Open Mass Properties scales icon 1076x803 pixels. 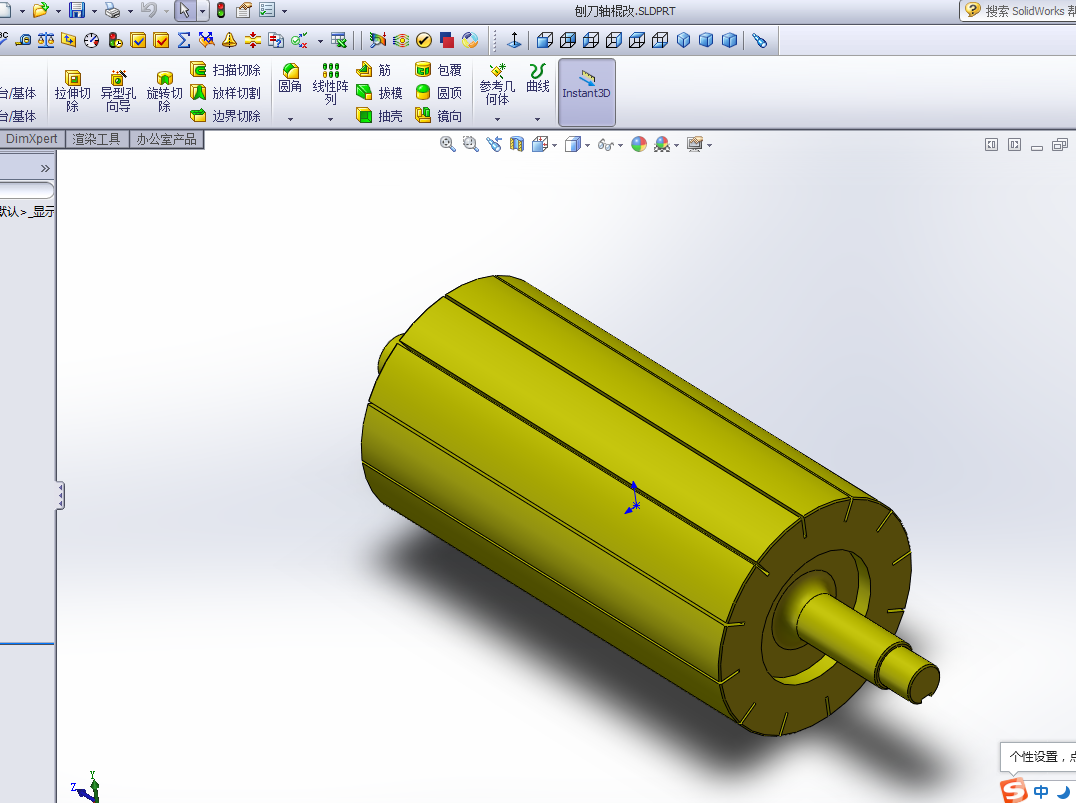[46, 40]
